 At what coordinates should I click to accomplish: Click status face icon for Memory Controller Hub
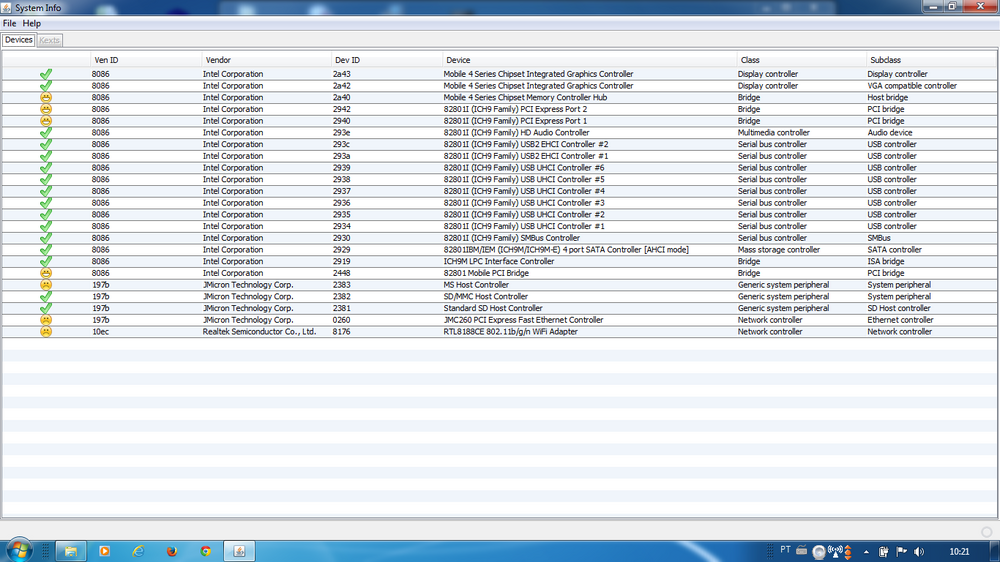point(45,98)
